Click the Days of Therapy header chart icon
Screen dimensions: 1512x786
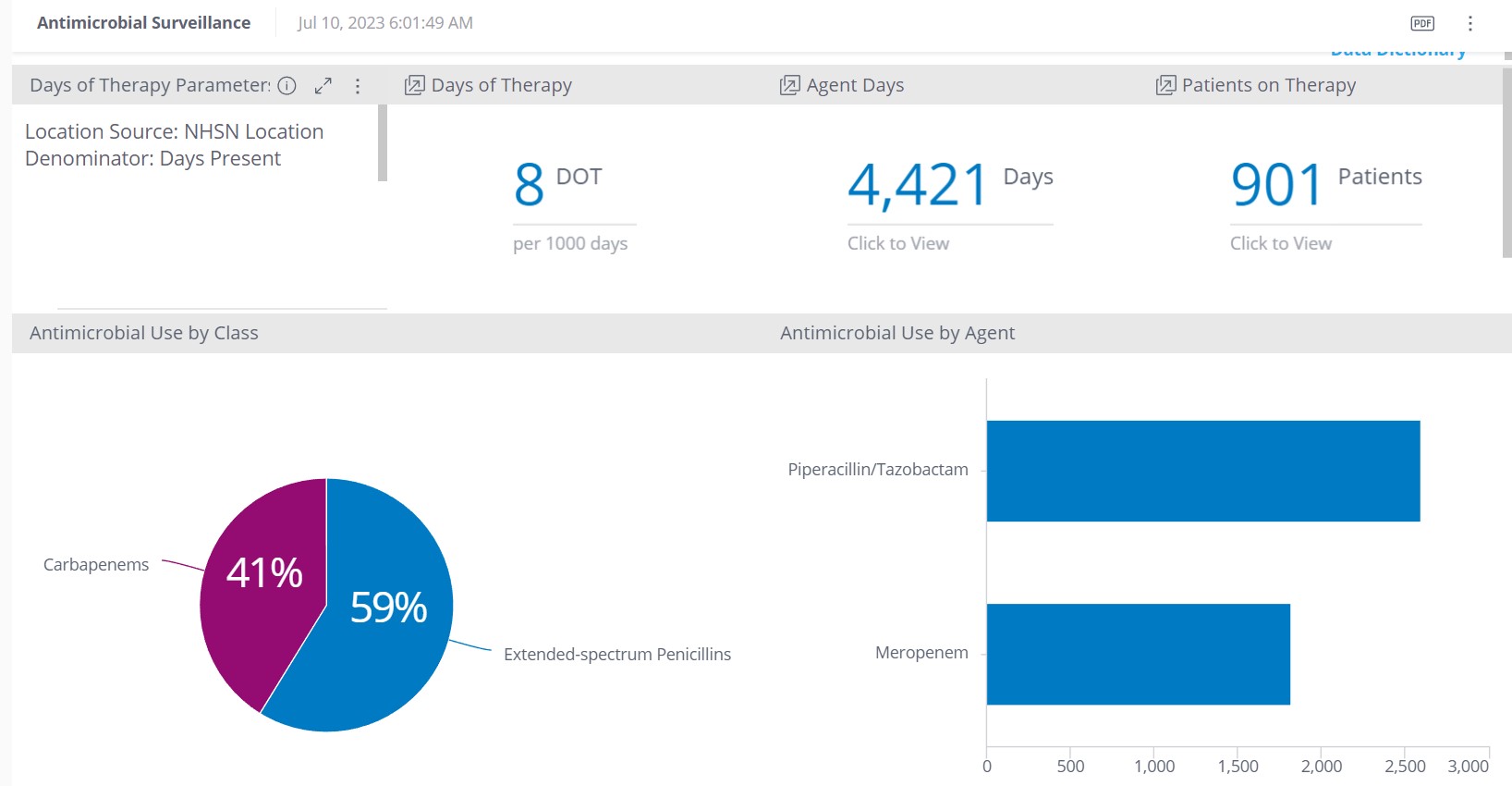[x=414, y=85]
